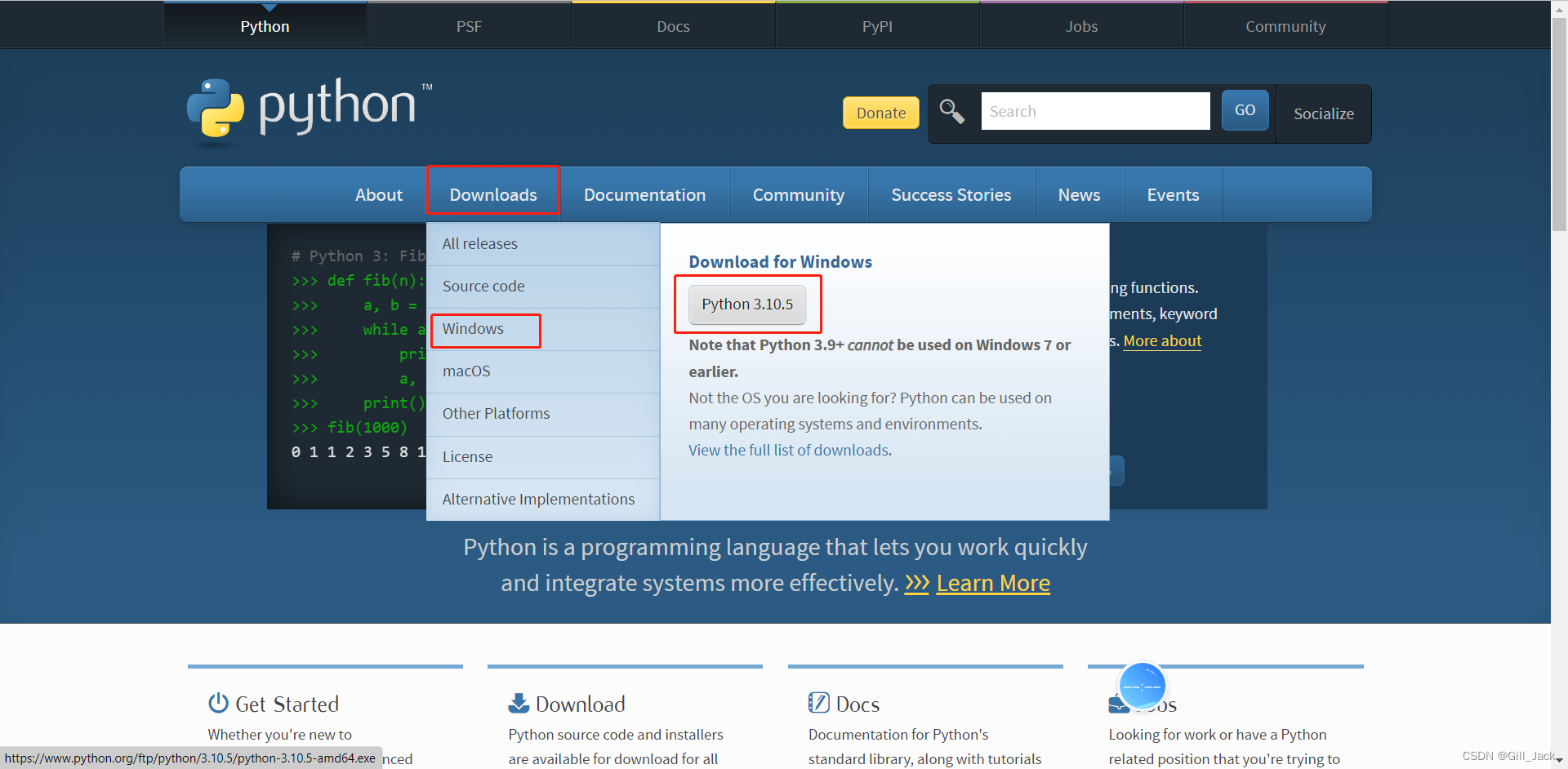Click the Download for Windows heading
Image resolution: width=1568 pixels, height=769 pixels.
(x=780, y=262)
